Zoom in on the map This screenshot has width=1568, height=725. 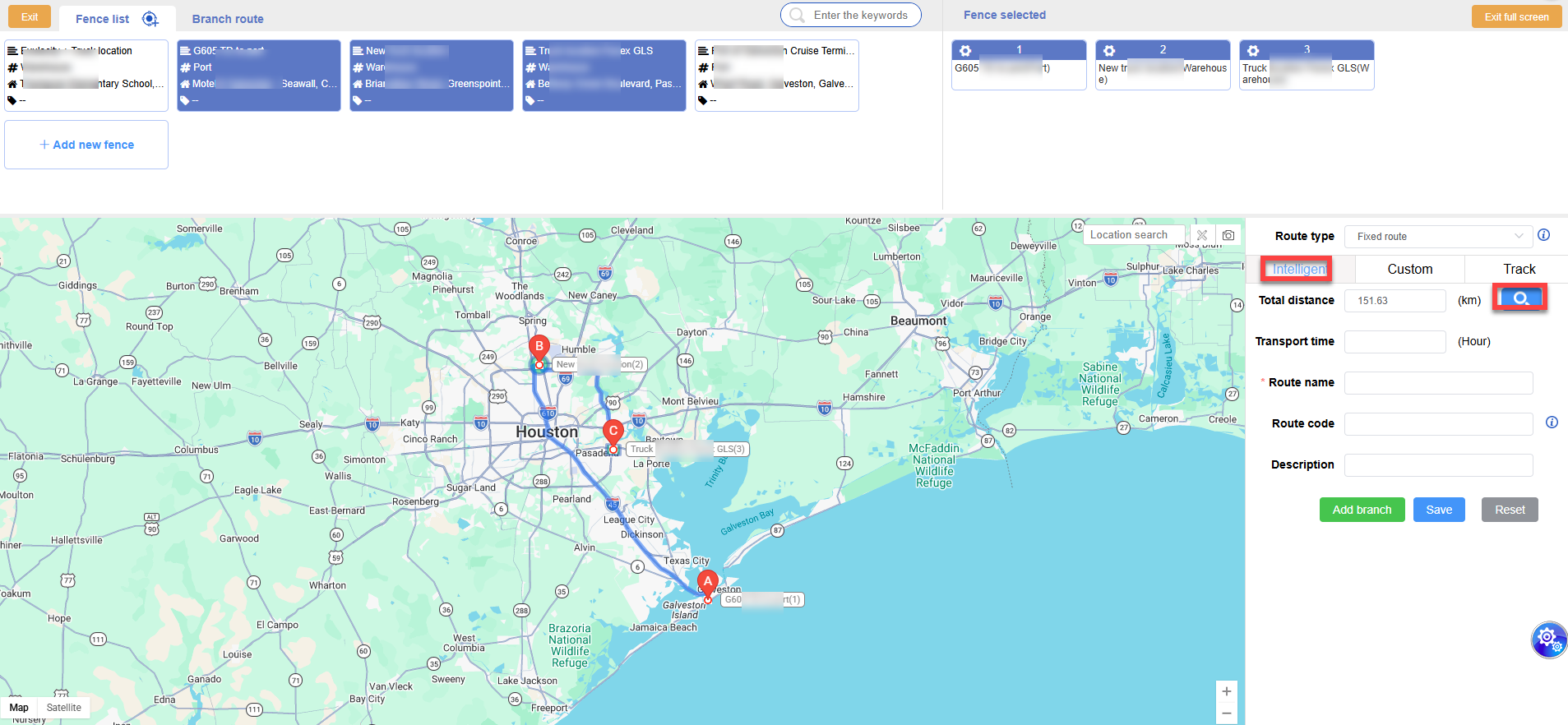point(1226,691)
